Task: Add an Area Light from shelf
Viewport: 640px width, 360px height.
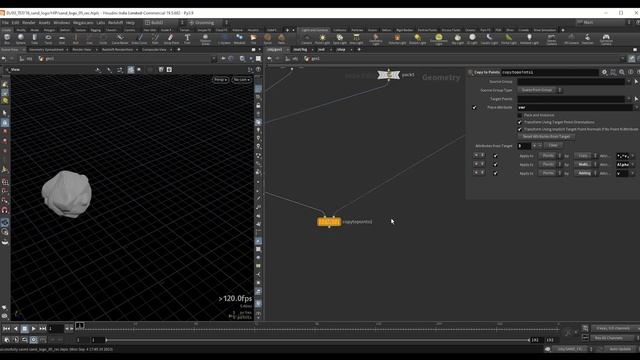Action: tap(356, 39)
